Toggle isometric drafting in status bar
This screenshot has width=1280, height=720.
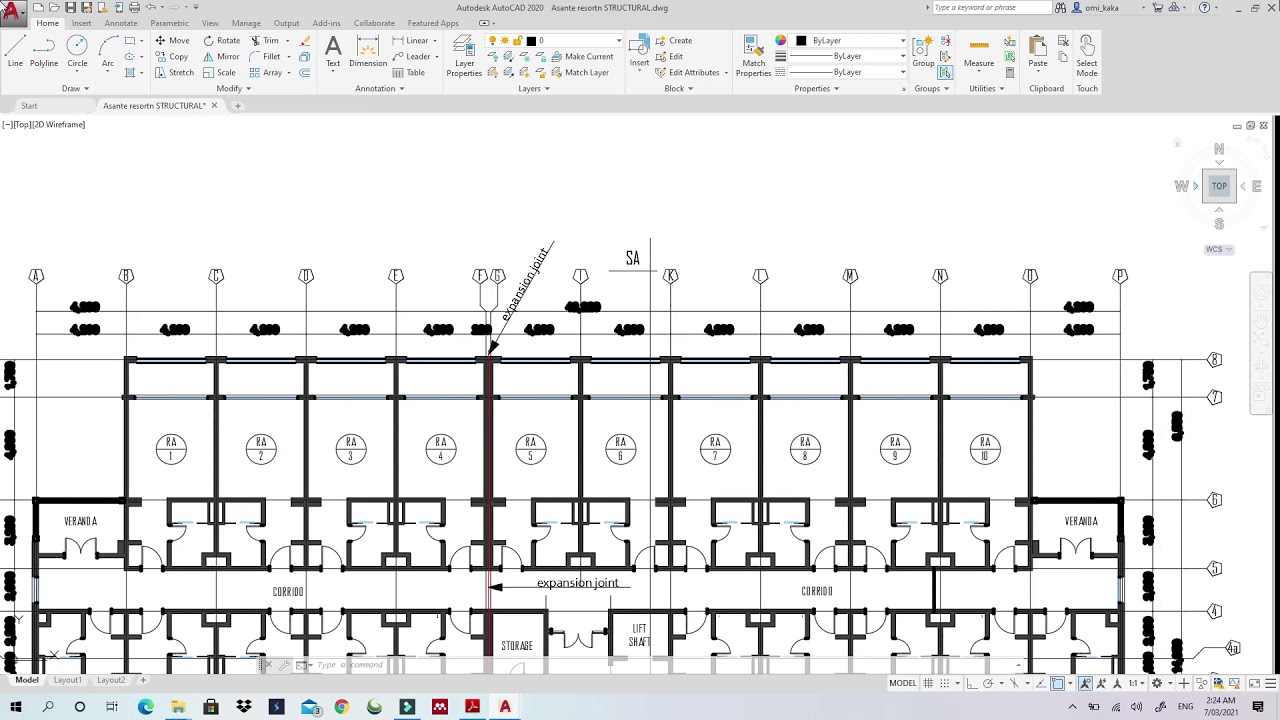click(x=1015, y=683)
